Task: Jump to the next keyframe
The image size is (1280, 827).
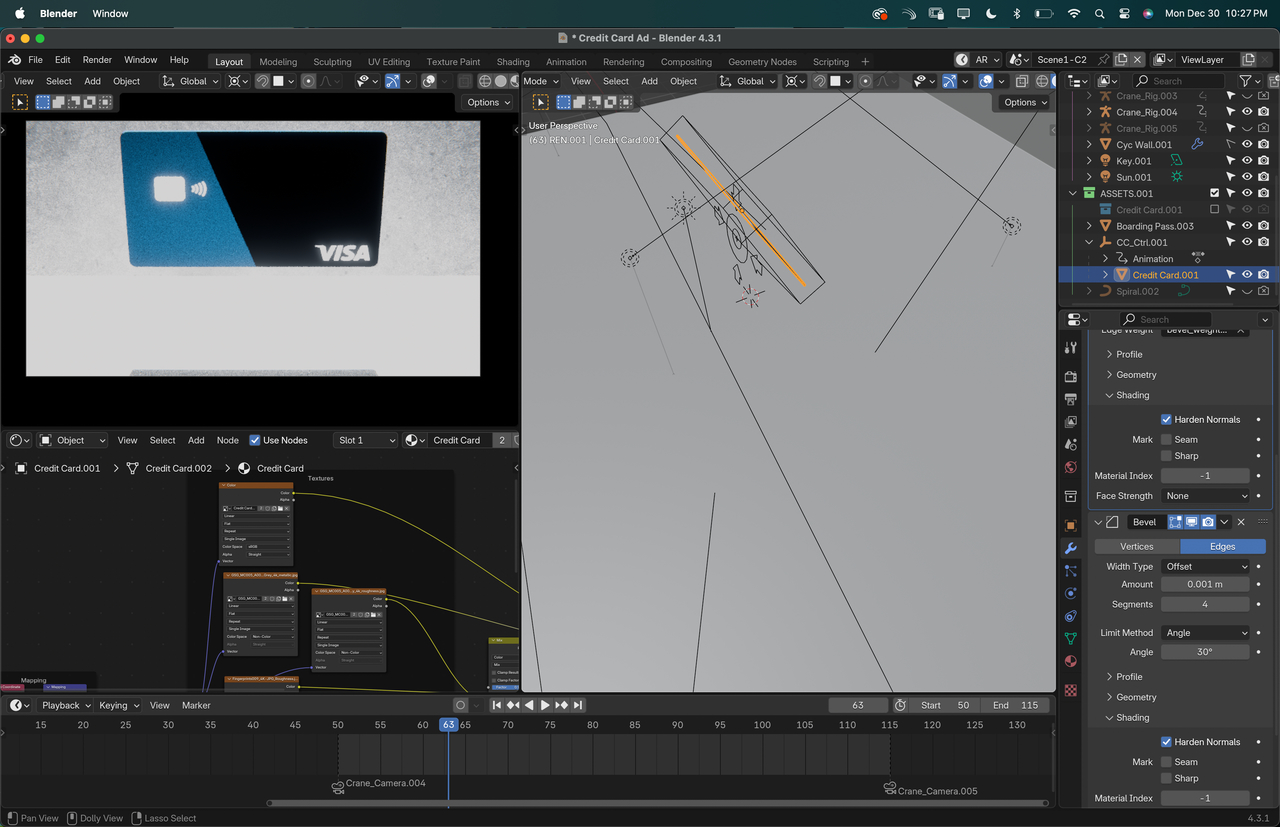Action: point(561,705)
